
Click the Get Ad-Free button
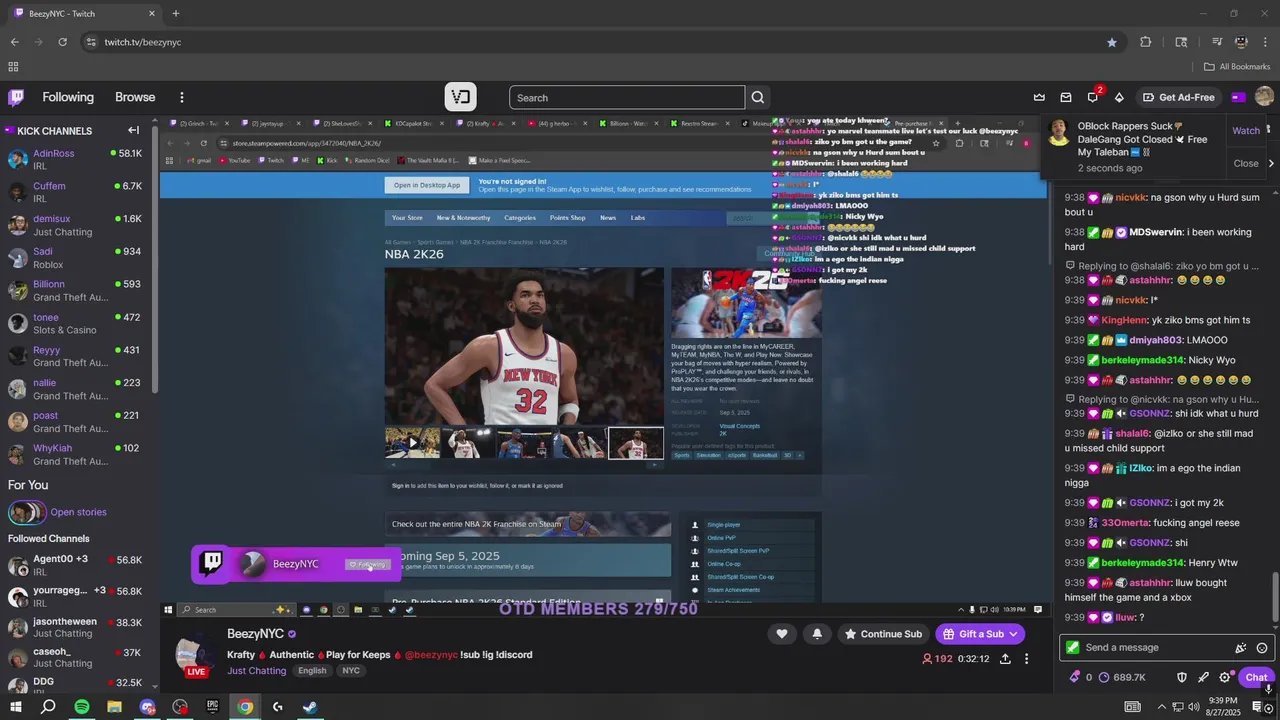(x=1178, y=97)
